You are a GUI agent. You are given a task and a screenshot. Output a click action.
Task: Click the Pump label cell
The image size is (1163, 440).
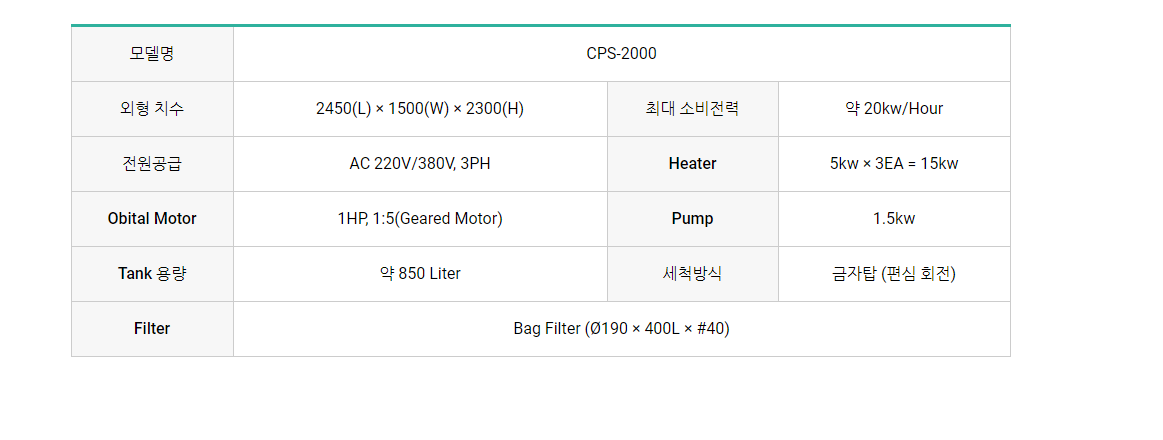tap(692, 219)
